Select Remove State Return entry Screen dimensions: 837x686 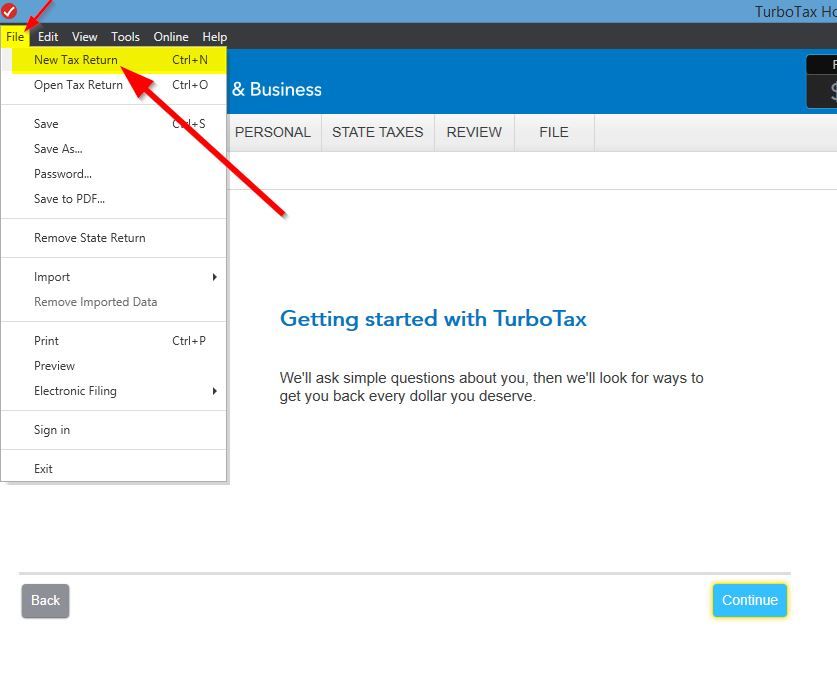[114, 238]
